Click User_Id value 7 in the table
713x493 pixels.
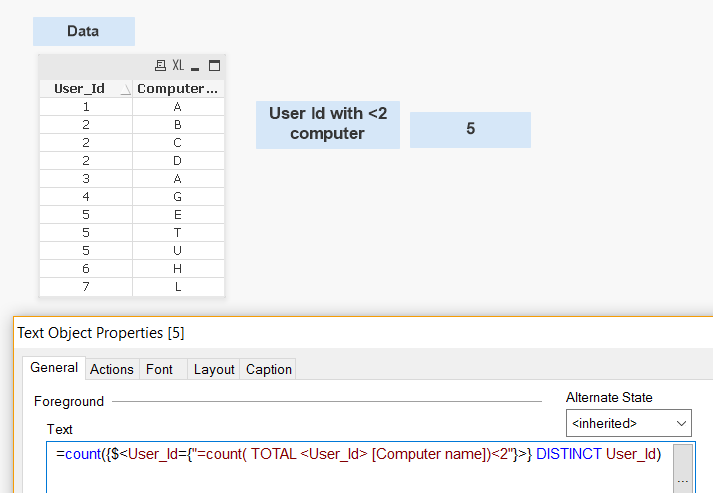[x=87, y=287]
